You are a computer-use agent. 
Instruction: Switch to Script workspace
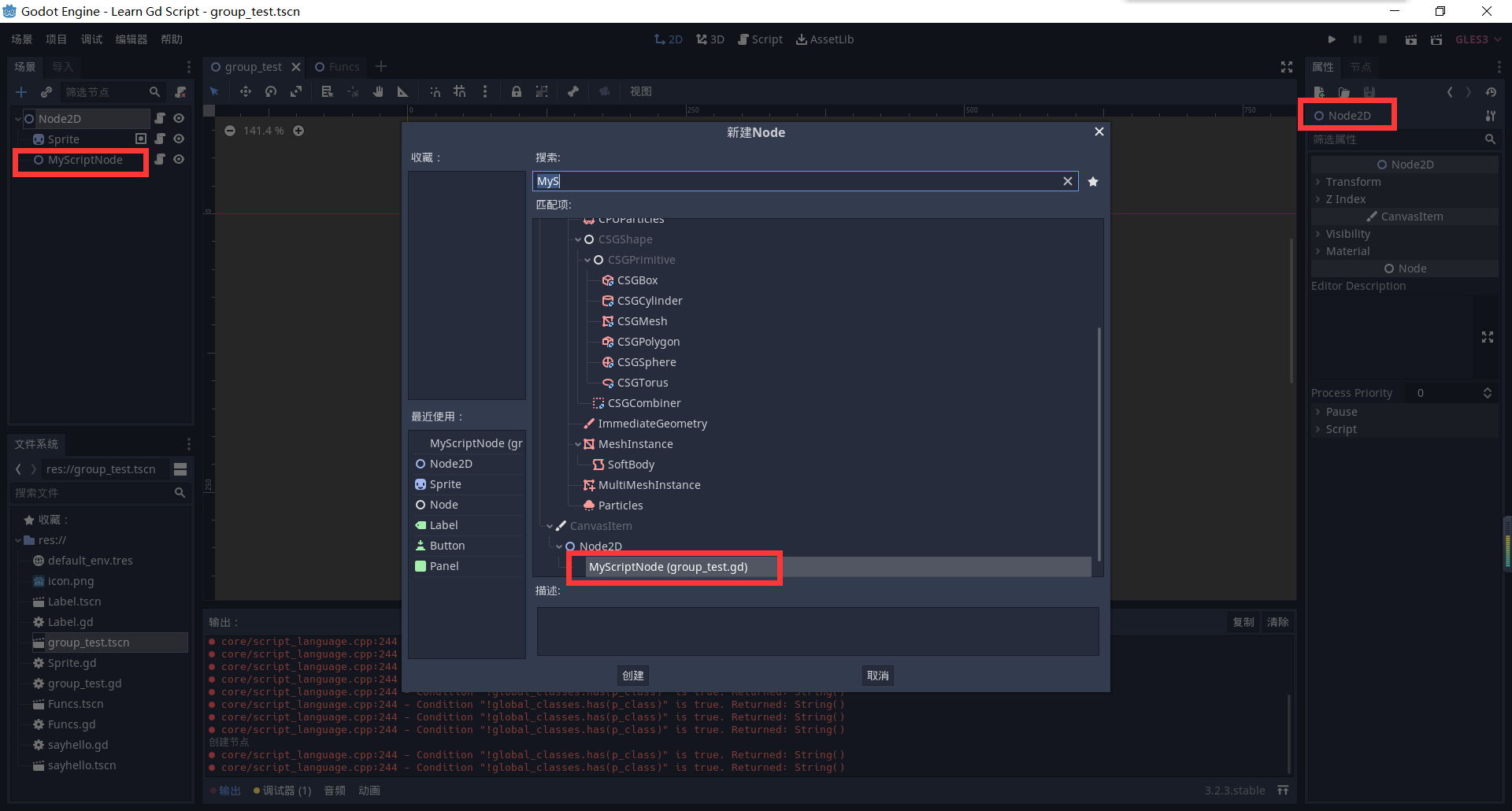pos(760,39)
